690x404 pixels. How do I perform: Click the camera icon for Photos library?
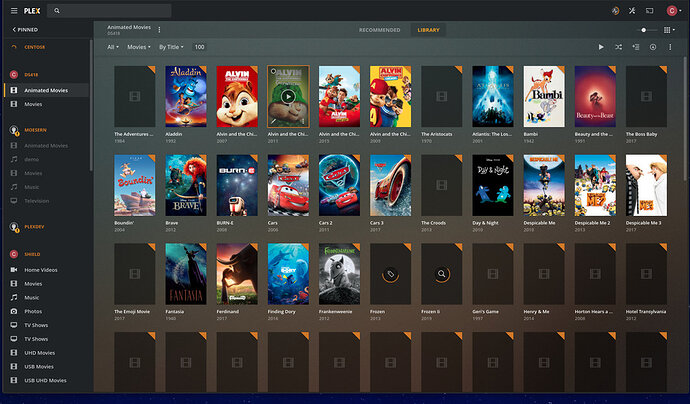tap(14, 311)
